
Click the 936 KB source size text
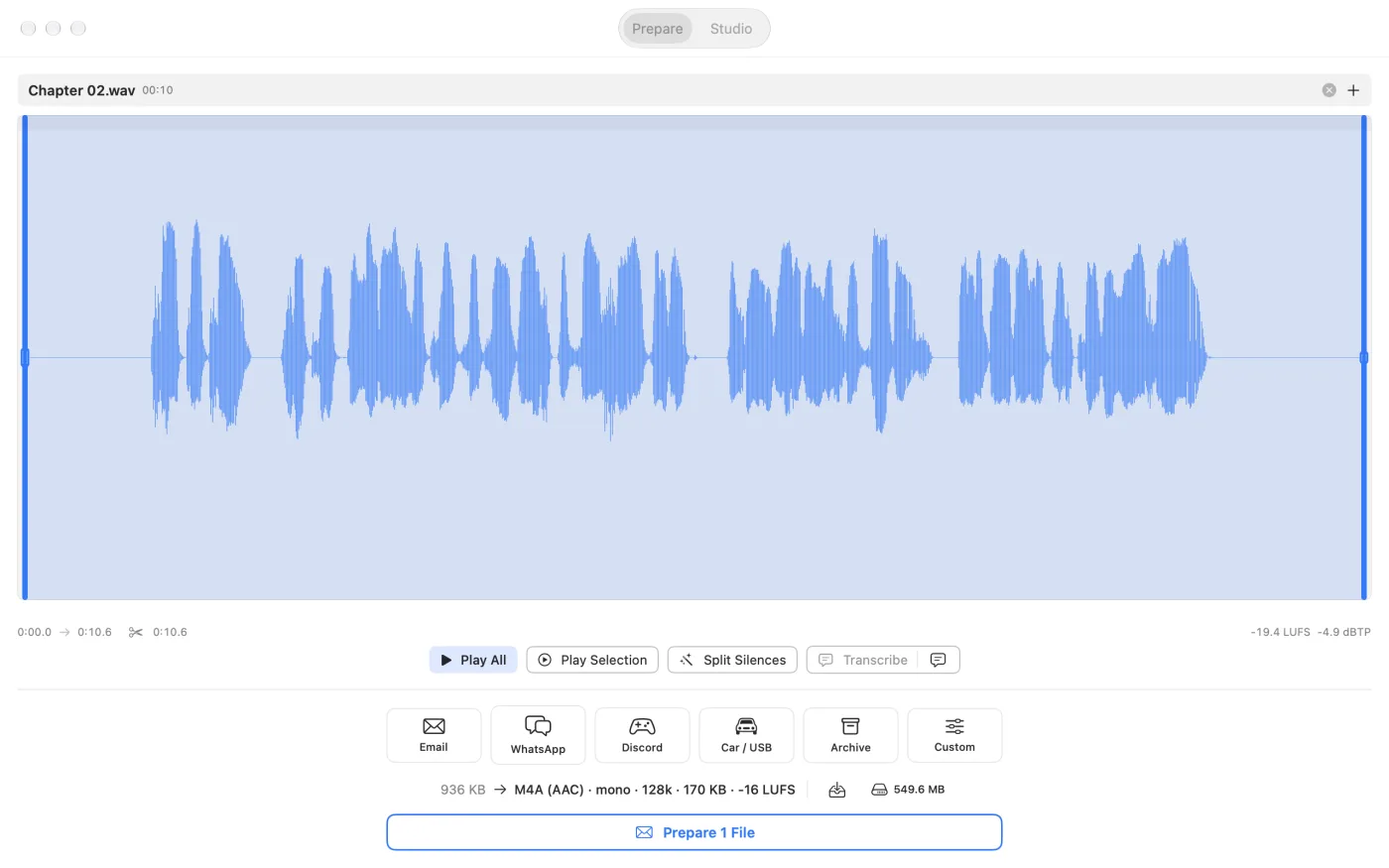(463, 790)
